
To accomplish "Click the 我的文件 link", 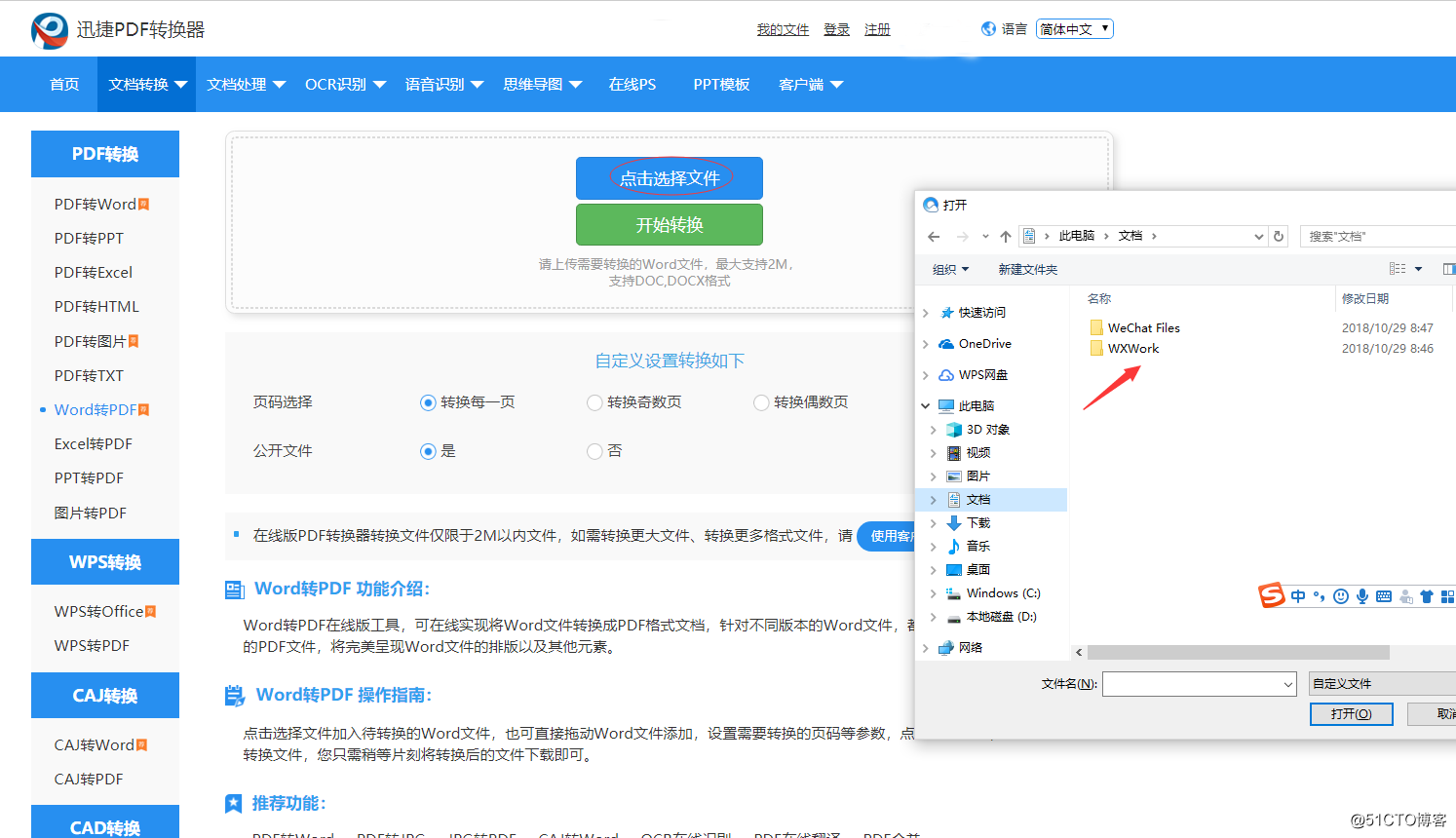I will (x=784, y=30).
